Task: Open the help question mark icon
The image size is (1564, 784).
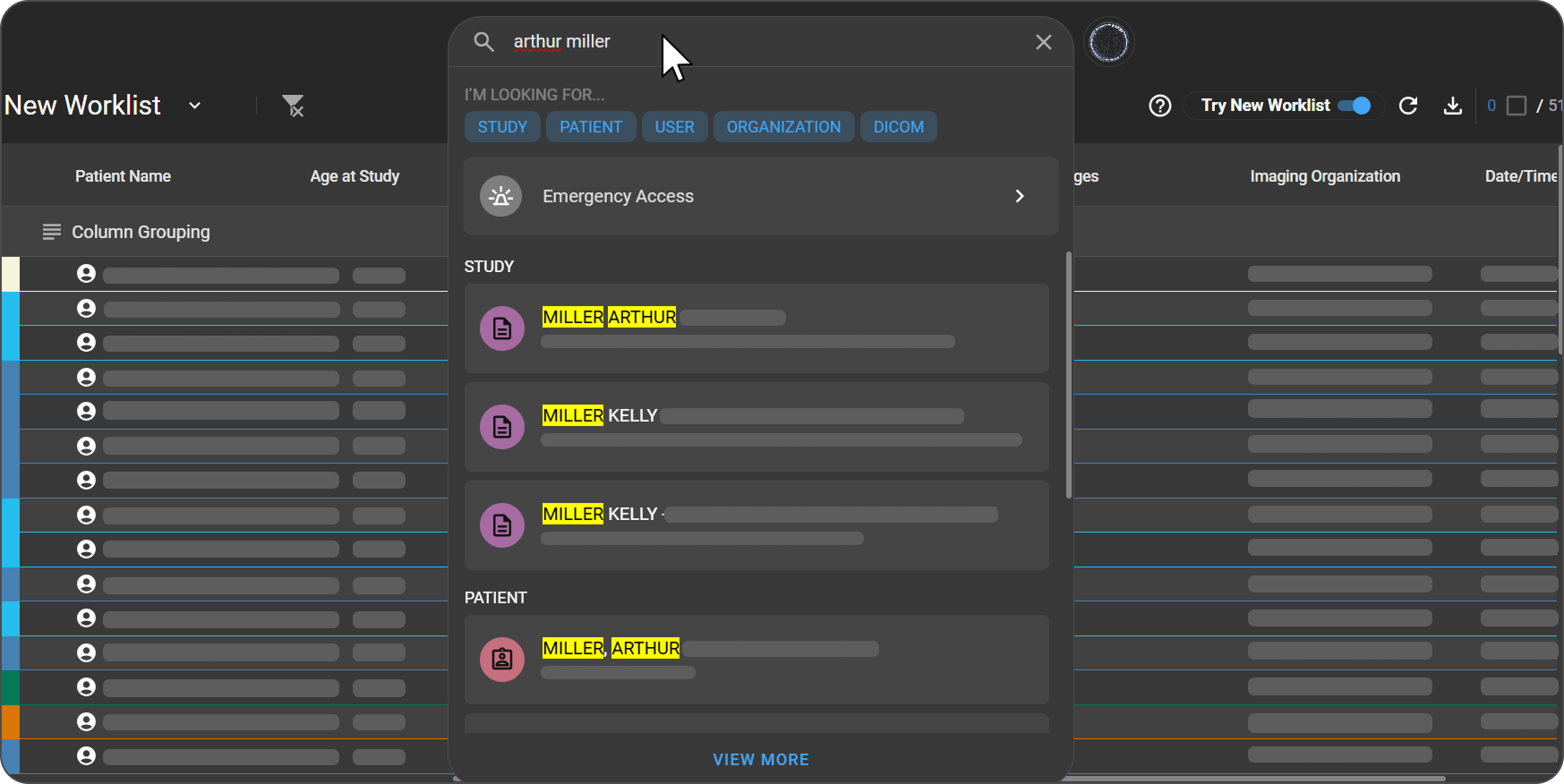Action: click(x=1159, y=106)
